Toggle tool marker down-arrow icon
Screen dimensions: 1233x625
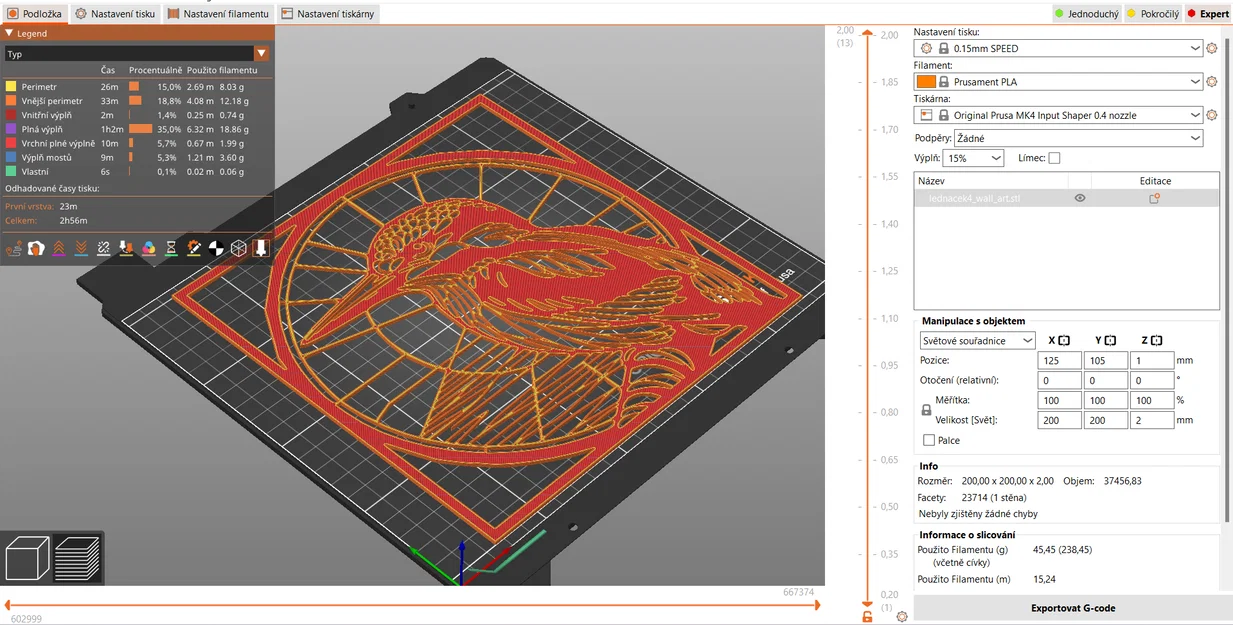tap(261, 247)
